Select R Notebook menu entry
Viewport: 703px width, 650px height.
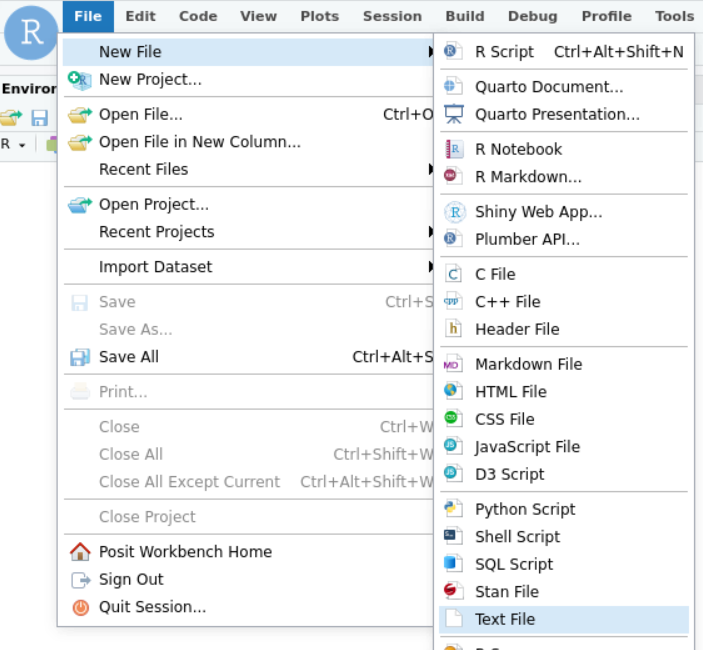tap(564, 149)
